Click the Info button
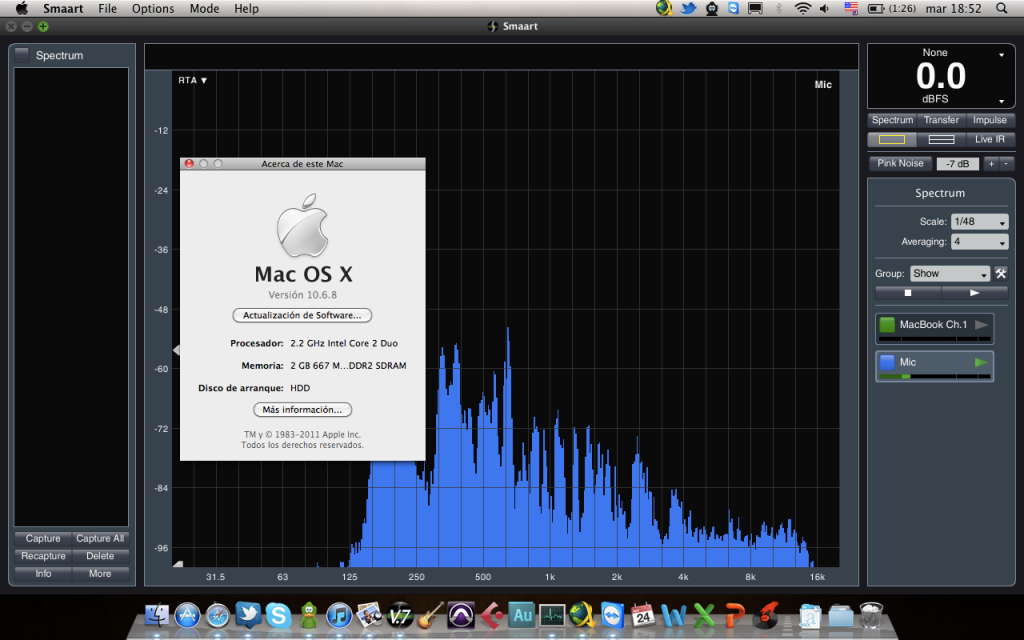Screen dimensions: 1024x640 coord(43,574)
